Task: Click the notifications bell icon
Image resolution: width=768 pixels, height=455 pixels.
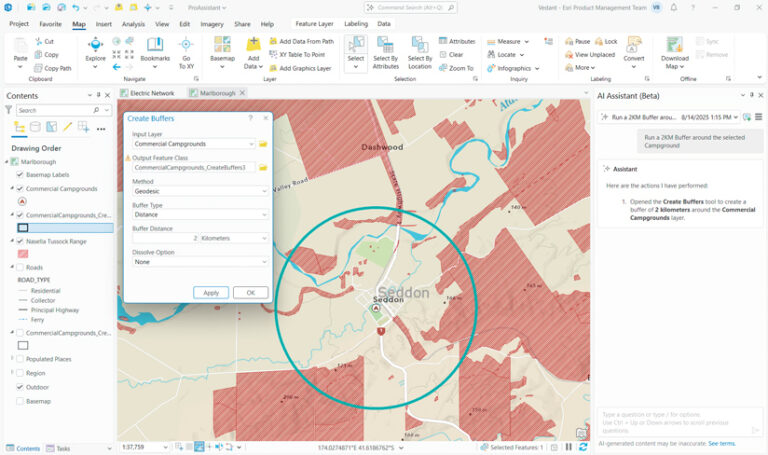Action: pos(674,8)
